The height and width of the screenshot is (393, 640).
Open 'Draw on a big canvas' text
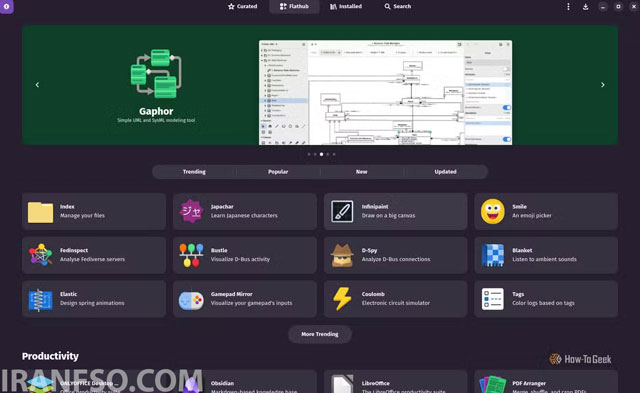[x=389, y=215]
